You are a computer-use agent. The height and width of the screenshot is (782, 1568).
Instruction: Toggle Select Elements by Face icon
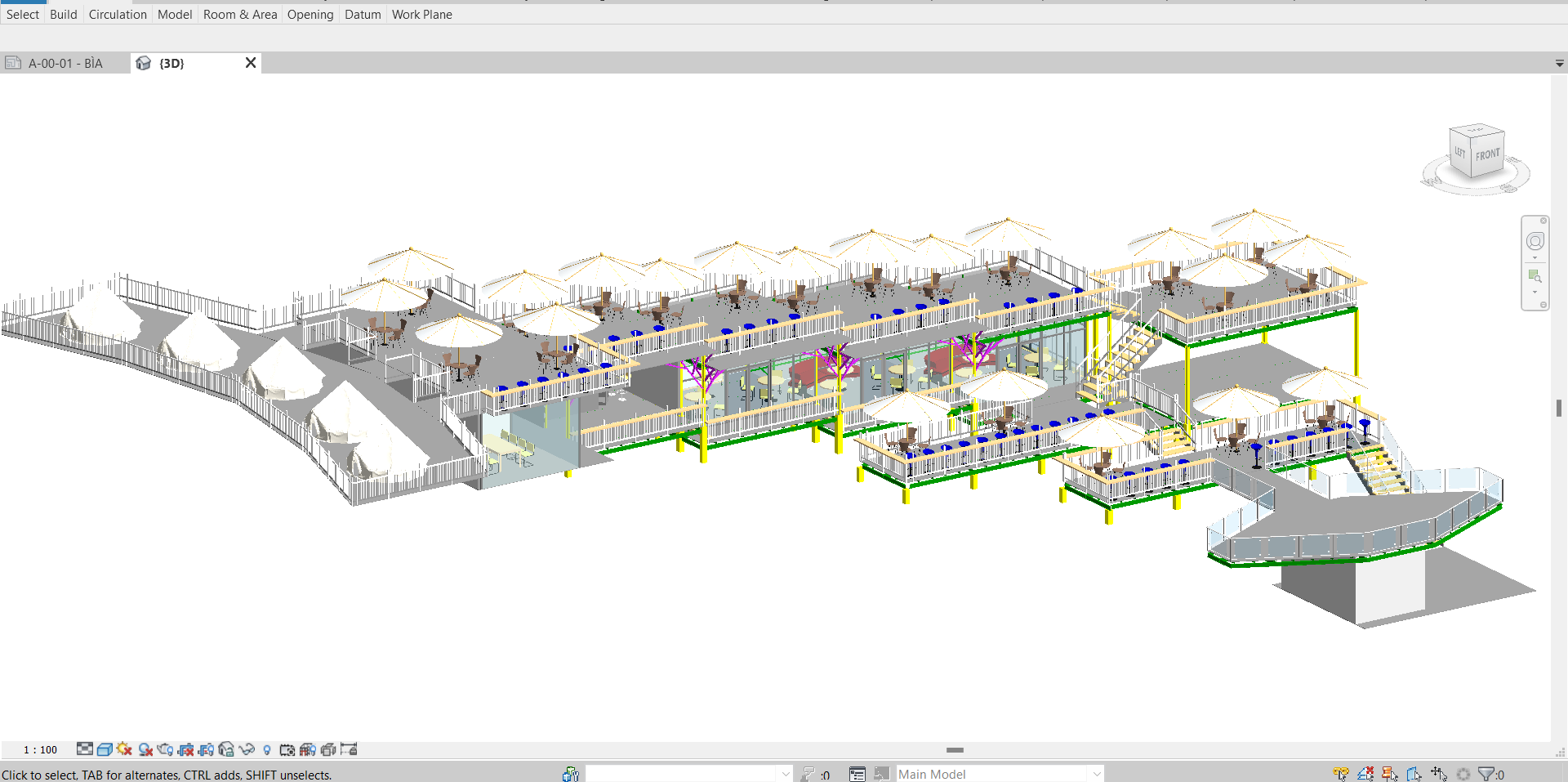click(x=1414, y=774)
